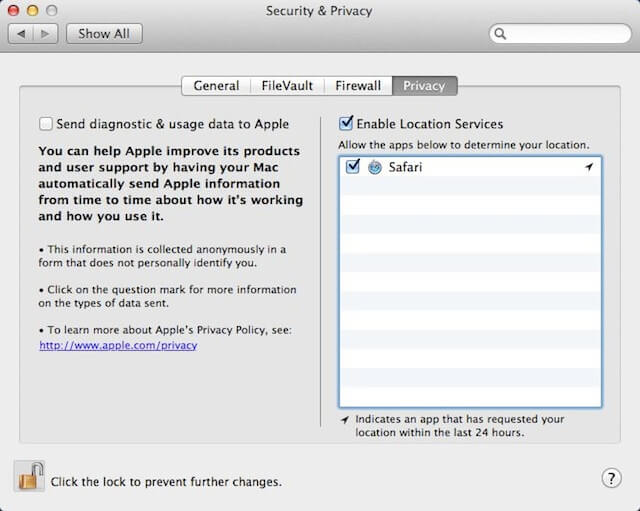The width and height of the screenshot is (640, 511).
Task: Click inside the search field
Action: pyautogui.click(x=560, y=33)
